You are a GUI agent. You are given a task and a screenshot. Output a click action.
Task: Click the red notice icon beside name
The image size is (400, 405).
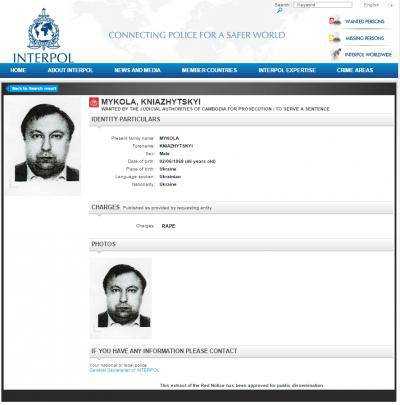pos(94,102)
